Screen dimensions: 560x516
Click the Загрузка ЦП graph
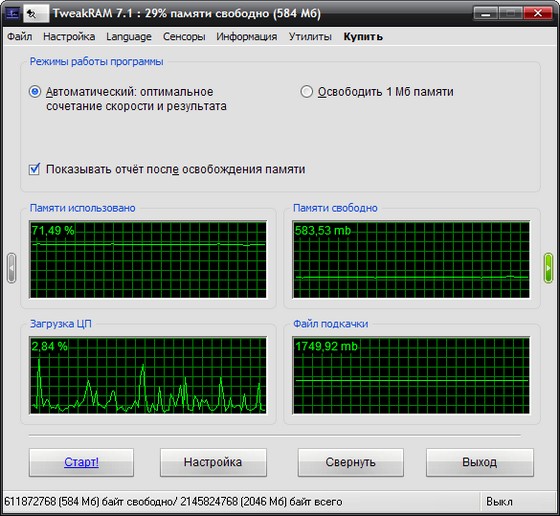click(x=148, y=375)
